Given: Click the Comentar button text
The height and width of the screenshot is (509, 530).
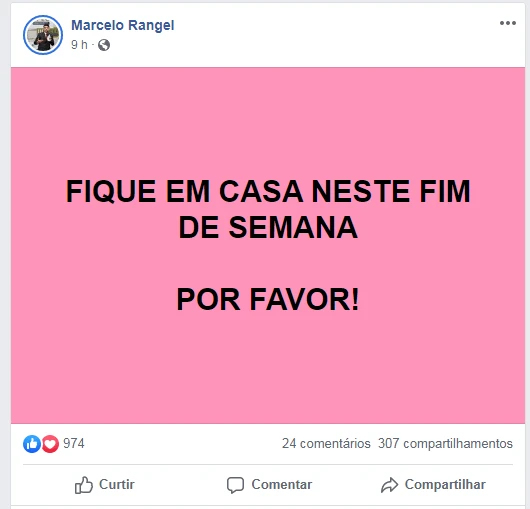Looking at the screenshot, I should [x=282, y=484].
